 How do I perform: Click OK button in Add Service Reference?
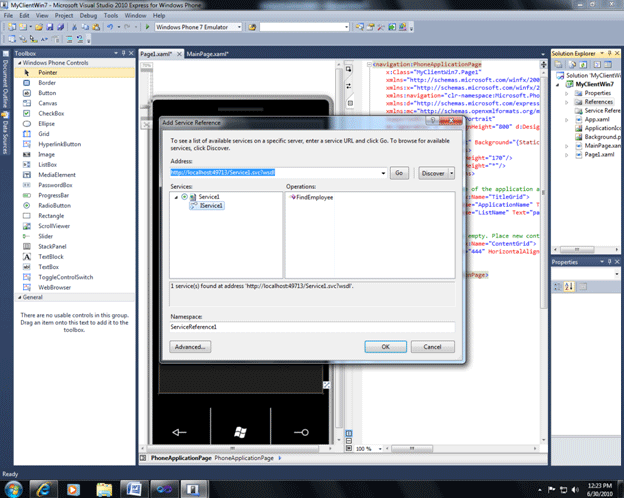(386, 347)
